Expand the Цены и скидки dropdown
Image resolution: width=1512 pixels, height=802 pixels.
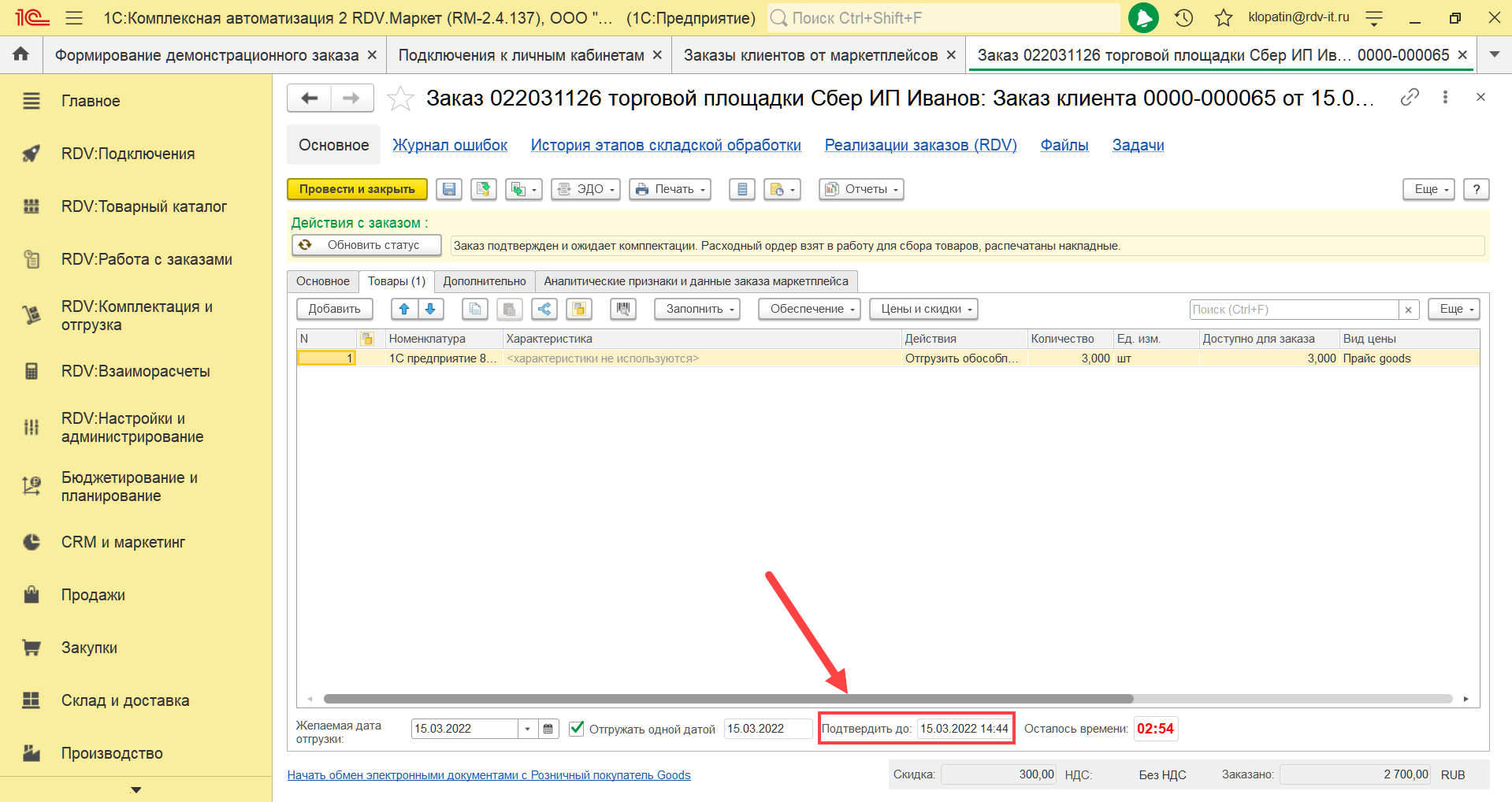(923, 309)
